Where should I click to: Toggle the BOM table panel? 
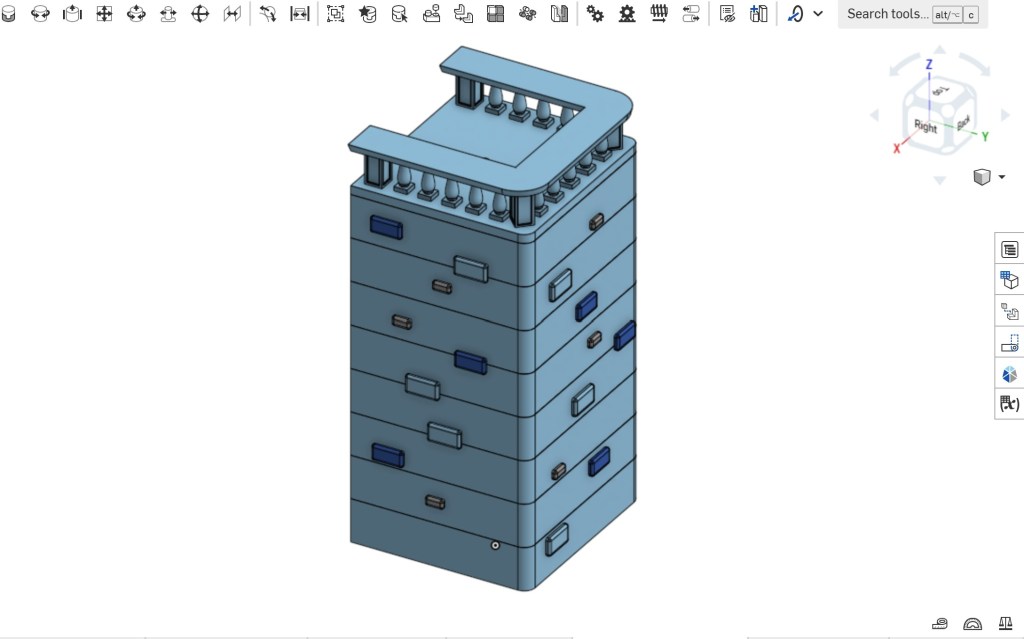click(1009, 250)
